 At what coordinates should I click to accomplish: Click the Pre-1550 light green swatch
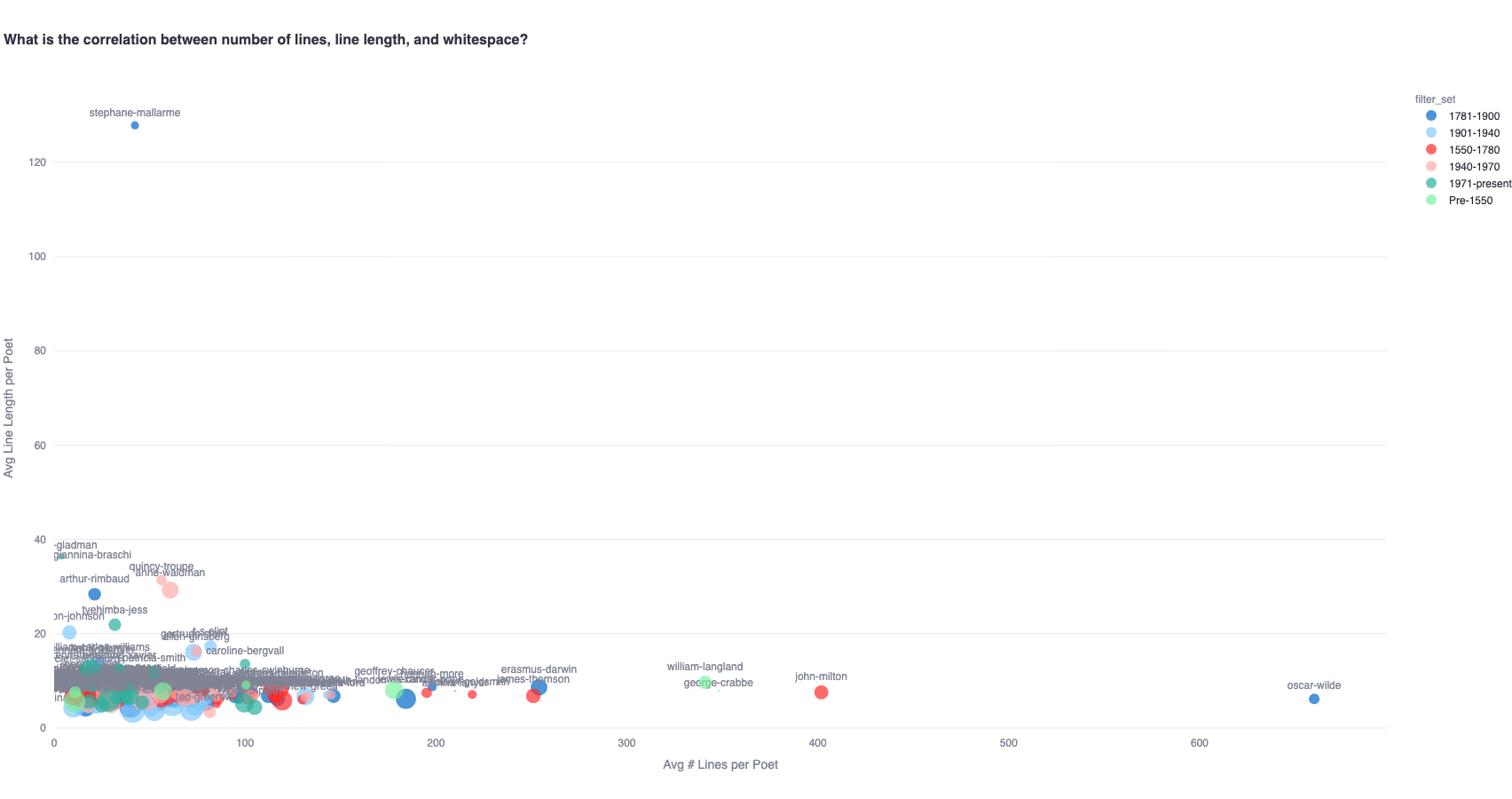(1431, 201)
